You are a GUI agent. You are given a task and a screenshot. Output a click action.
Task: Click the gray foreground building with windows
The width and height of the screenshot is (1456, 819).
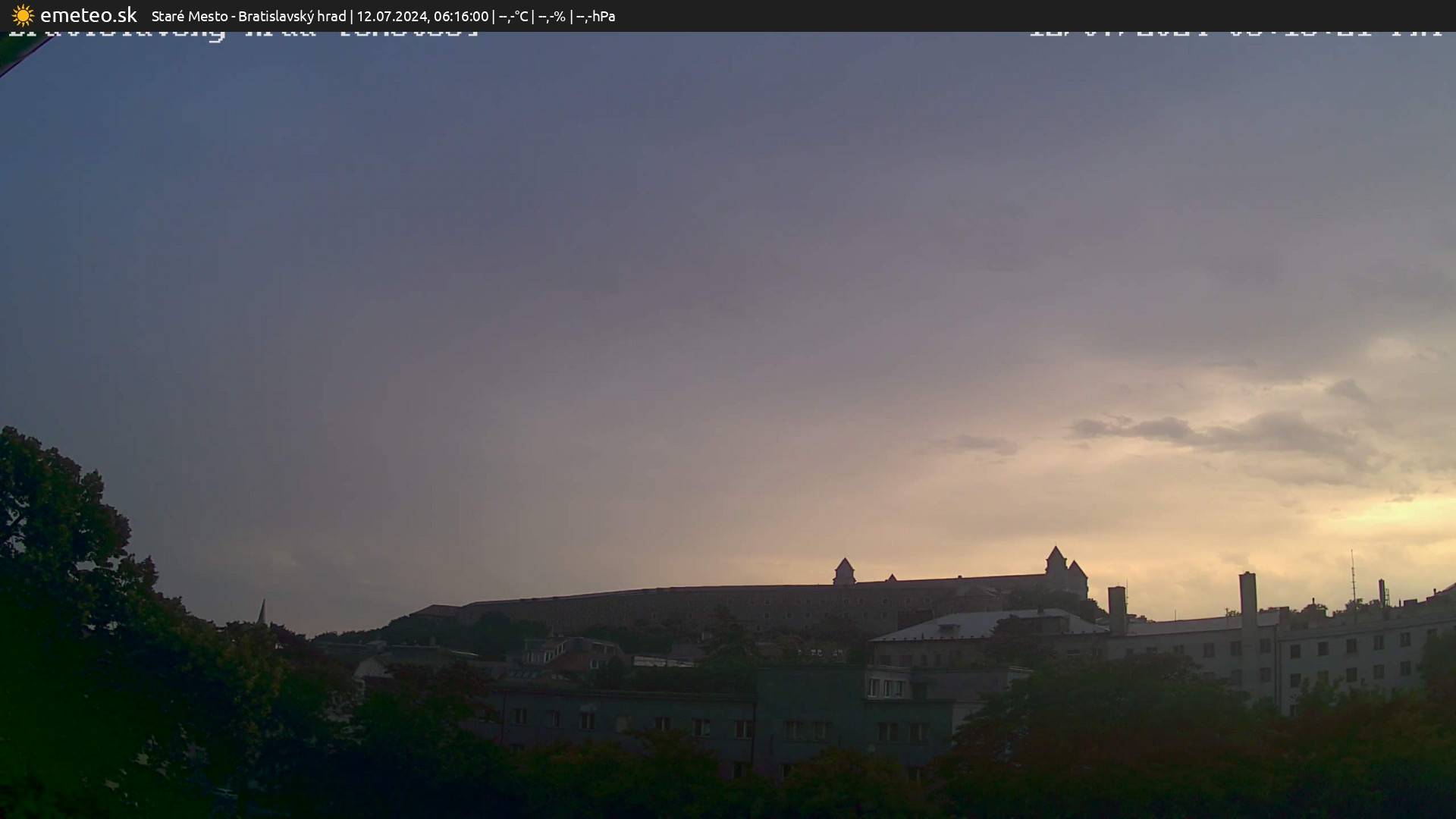point(682,720)
